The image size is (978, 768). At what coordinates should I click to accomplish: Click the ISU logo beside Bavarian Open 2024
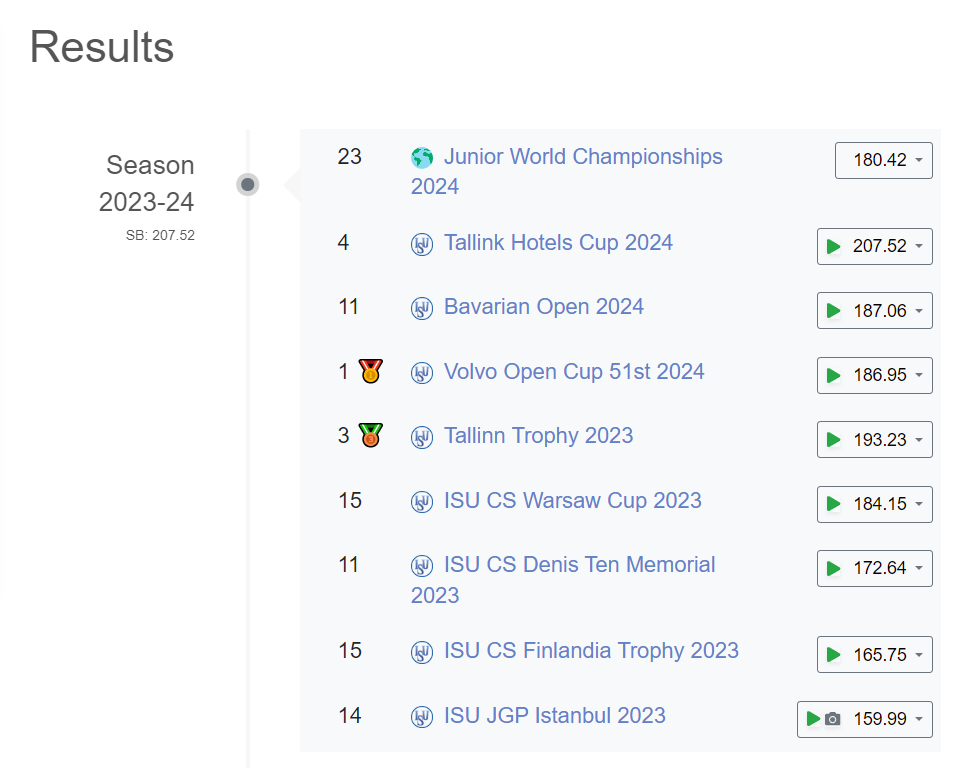(422, 308)
